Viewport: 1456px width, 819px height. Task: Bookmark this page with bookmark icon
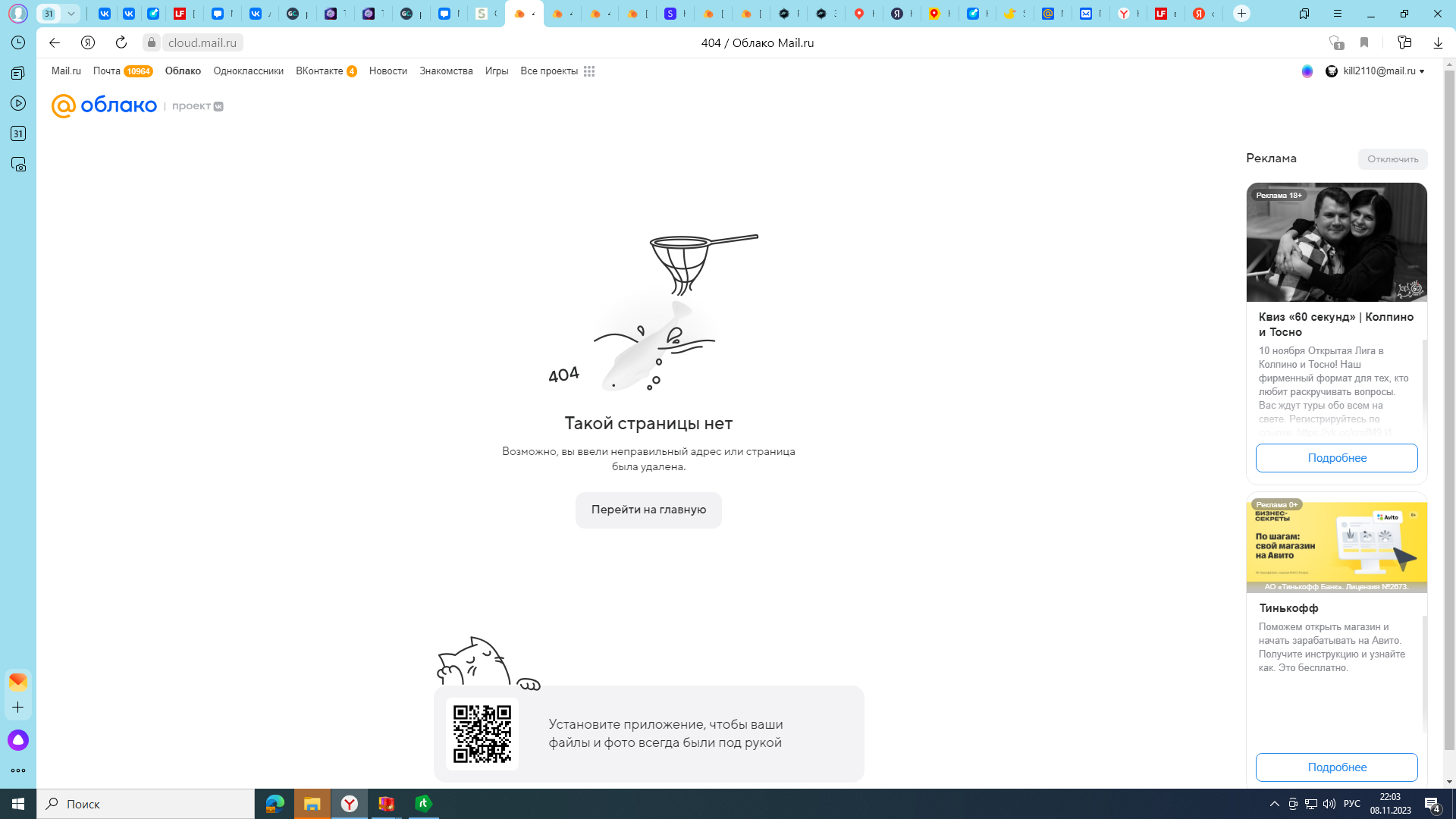click(x=1364, y=42)
